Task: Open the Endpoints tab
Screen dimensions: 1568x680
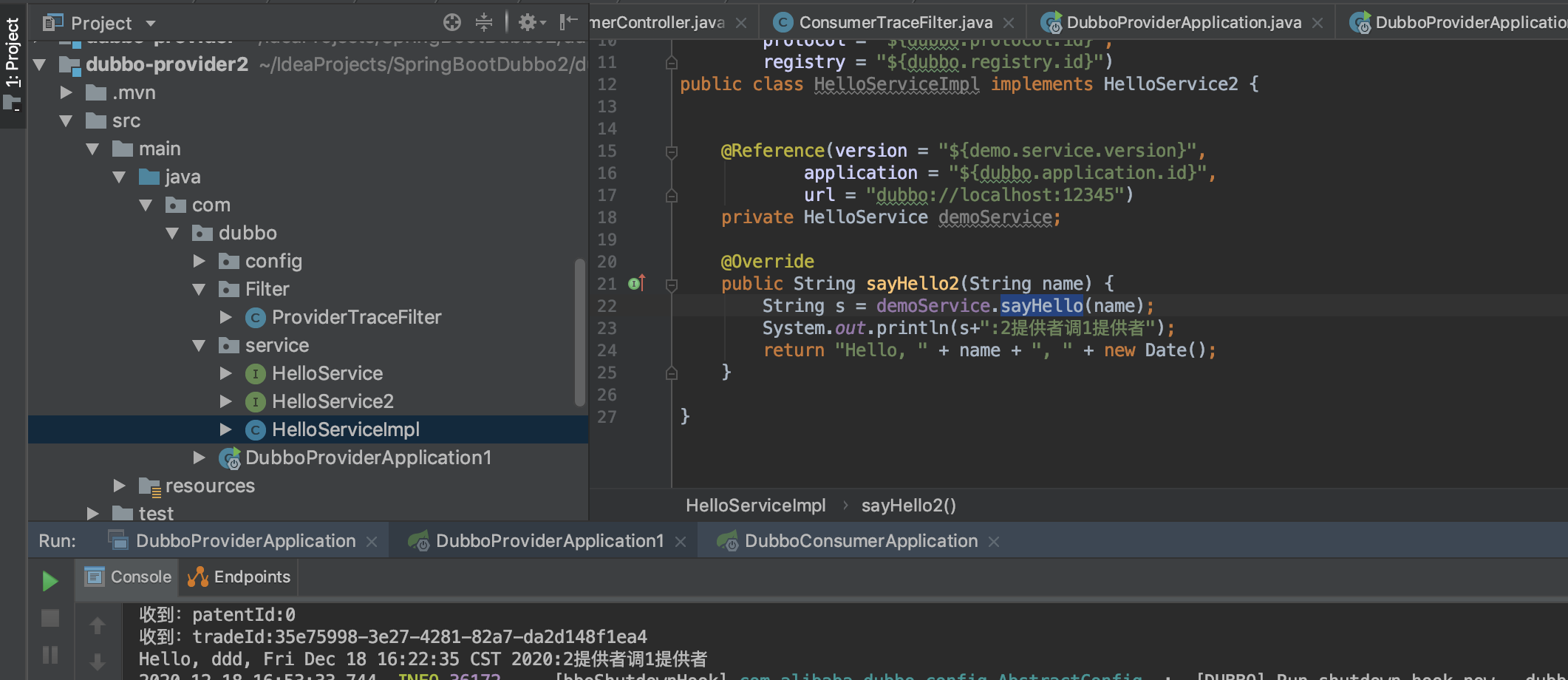Action: pos(239,577)
